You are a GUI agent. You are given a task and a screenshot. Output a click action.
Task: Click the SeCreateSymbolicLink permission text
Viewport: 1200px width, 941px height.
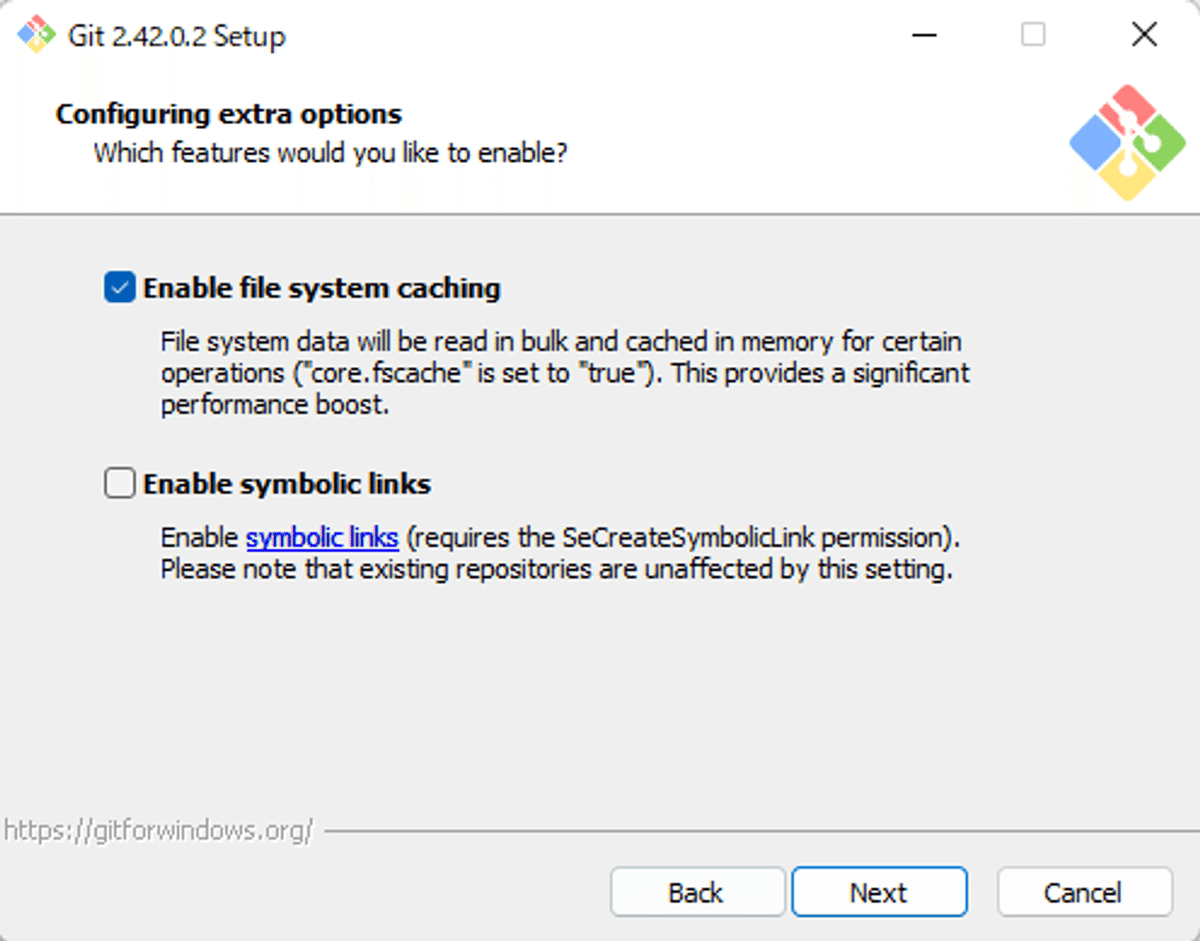click(683, 538)
